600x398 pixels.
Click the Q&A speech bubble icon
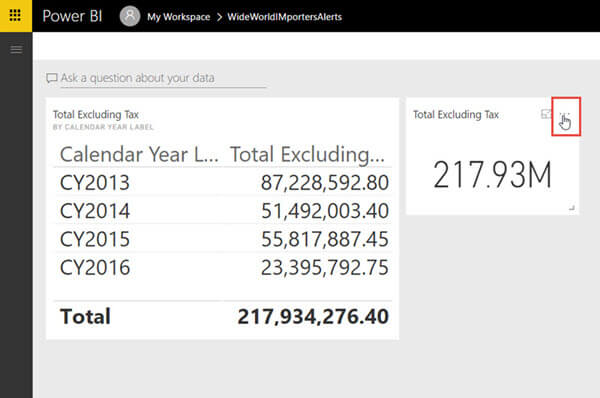click(x=52, y=78)
